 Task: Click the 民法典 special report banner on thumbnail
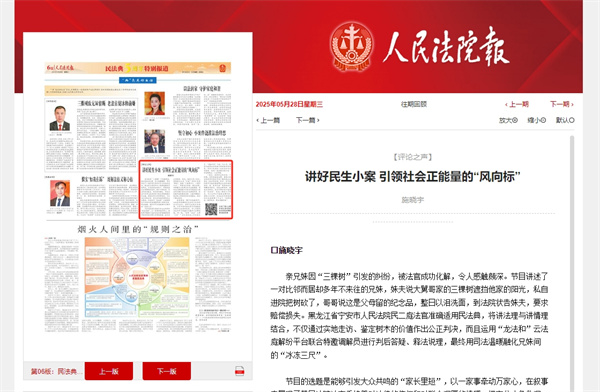[x=138, y=68]
